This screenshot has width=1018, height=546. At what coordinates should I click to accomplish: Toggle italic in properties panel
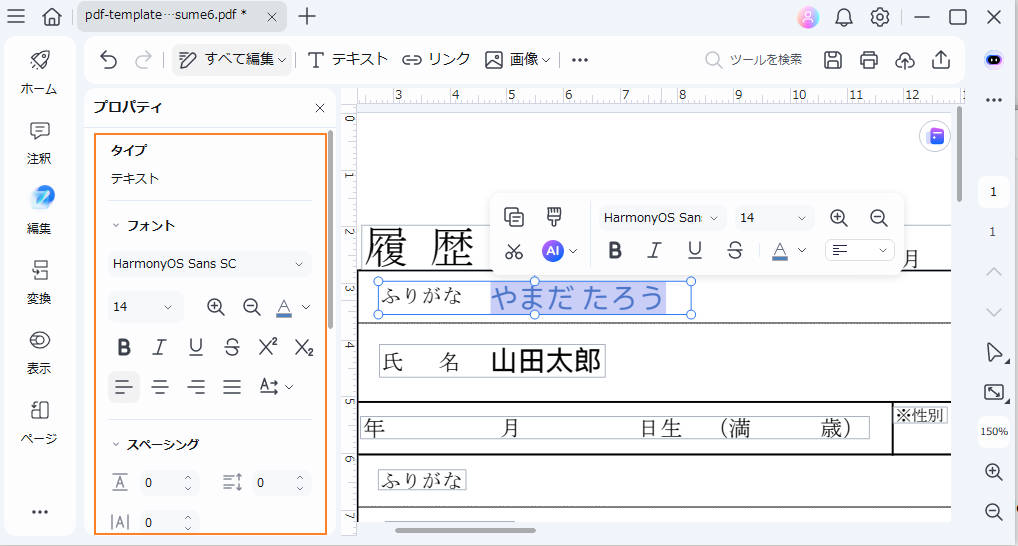tap(159, 347)
